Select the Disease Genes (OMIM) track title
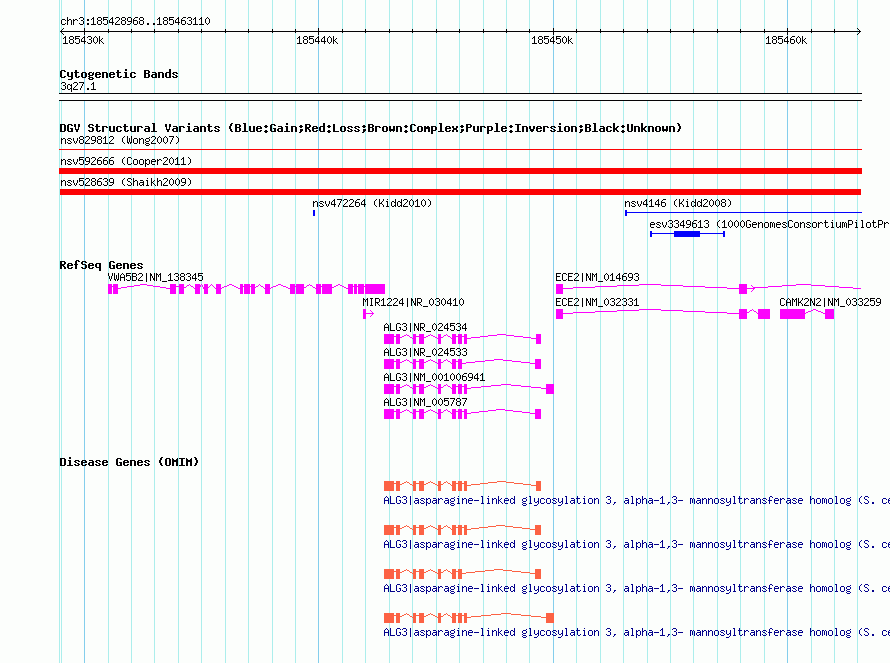Screen dimensions: 890x663 click(x=129, y=462)
